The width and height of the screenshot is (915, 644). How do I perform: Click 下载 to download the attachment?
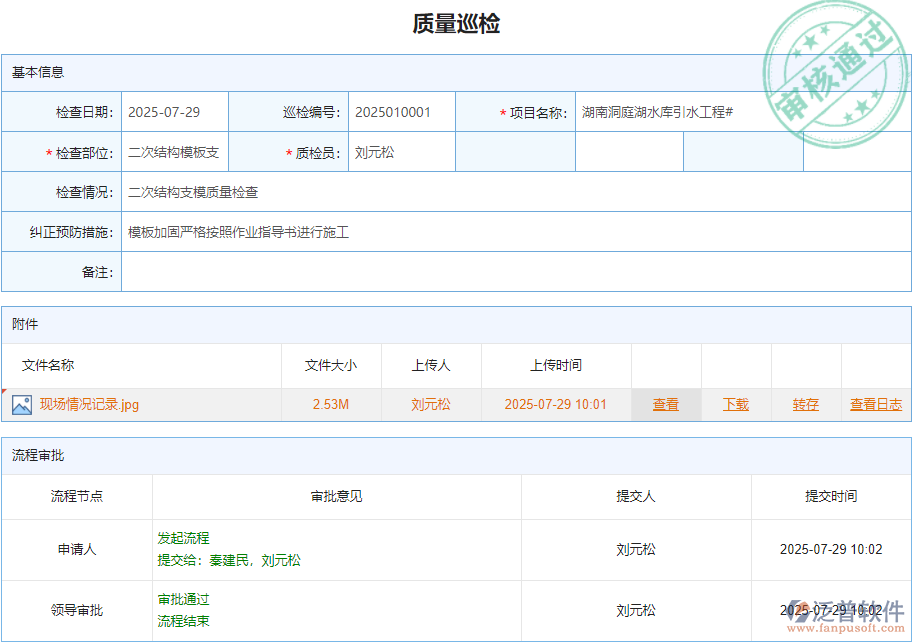737,404
